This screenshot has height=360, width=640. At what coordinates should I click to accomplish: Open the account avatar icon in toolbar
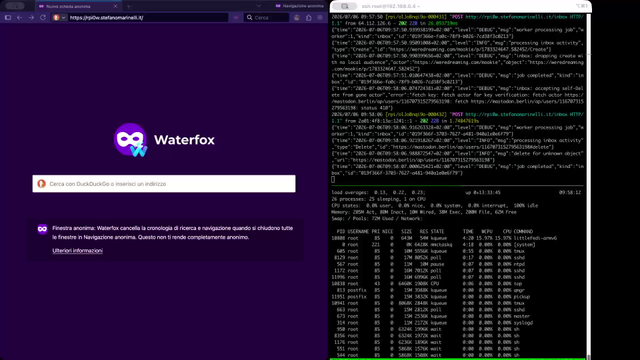tap(297, 18)
